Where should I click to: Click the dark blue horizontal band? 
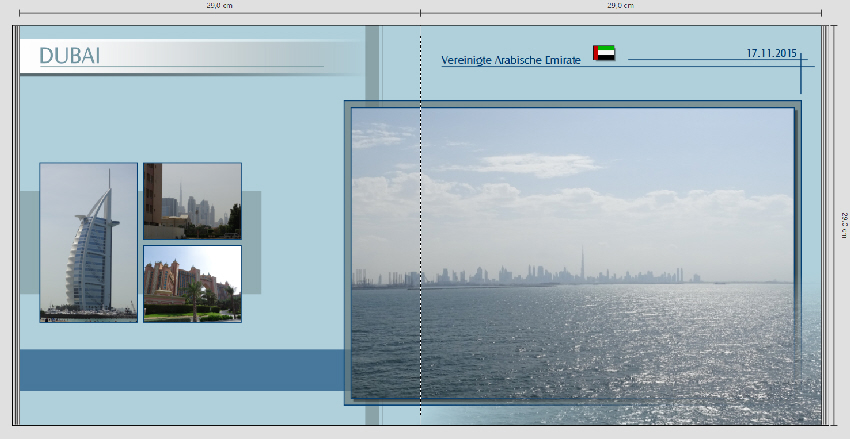(180, 370)
